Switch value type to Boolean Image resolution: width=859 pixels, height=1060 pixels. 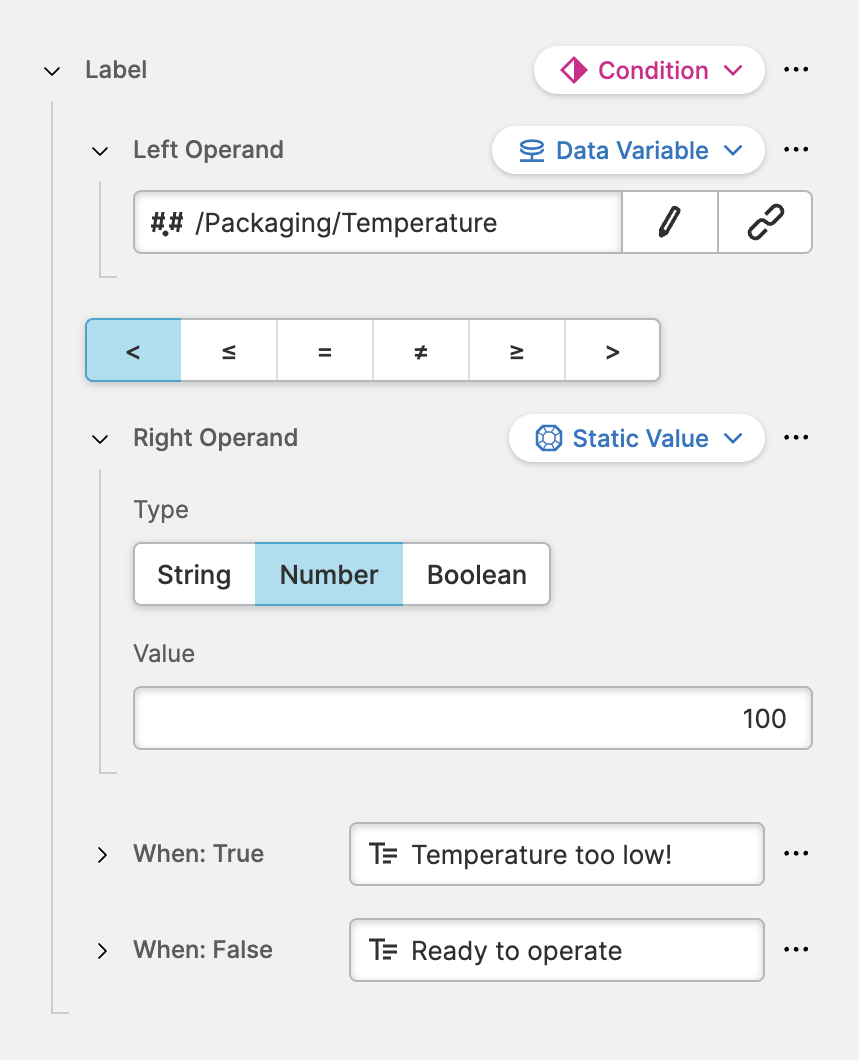[476, 575]
